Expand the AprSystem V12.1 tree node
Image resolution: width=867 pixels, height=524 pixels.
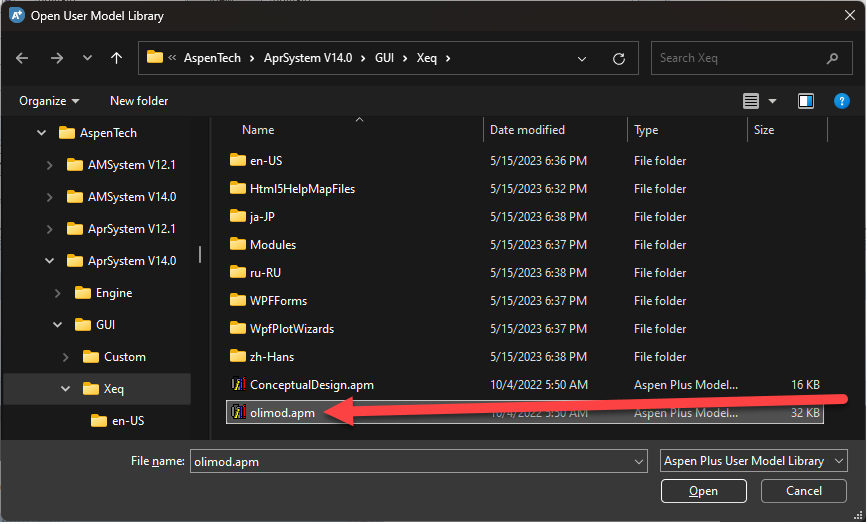49,229
